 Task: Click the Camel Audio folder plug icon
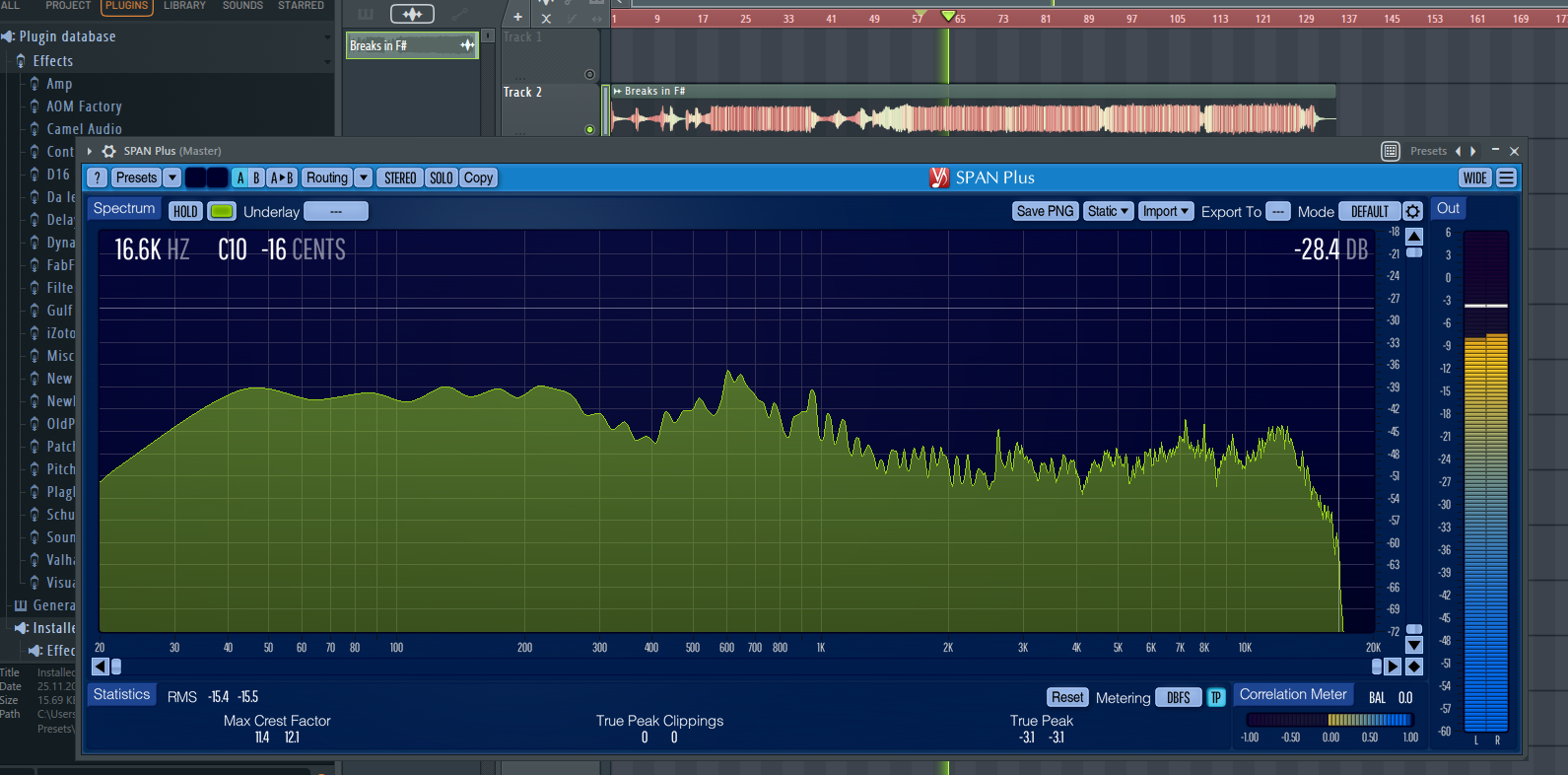click(x=34, y=129)
